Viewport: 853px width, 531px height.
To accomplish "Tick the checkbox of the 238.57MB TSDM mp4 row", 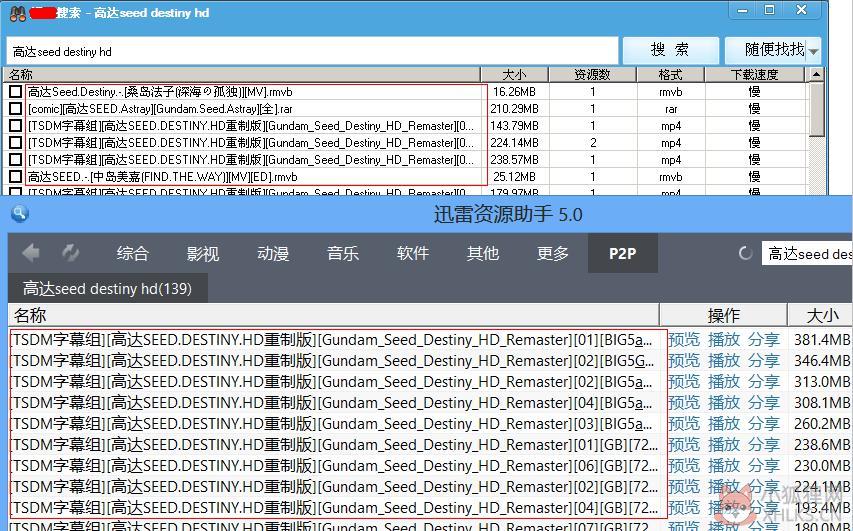I will click(16, 159).
